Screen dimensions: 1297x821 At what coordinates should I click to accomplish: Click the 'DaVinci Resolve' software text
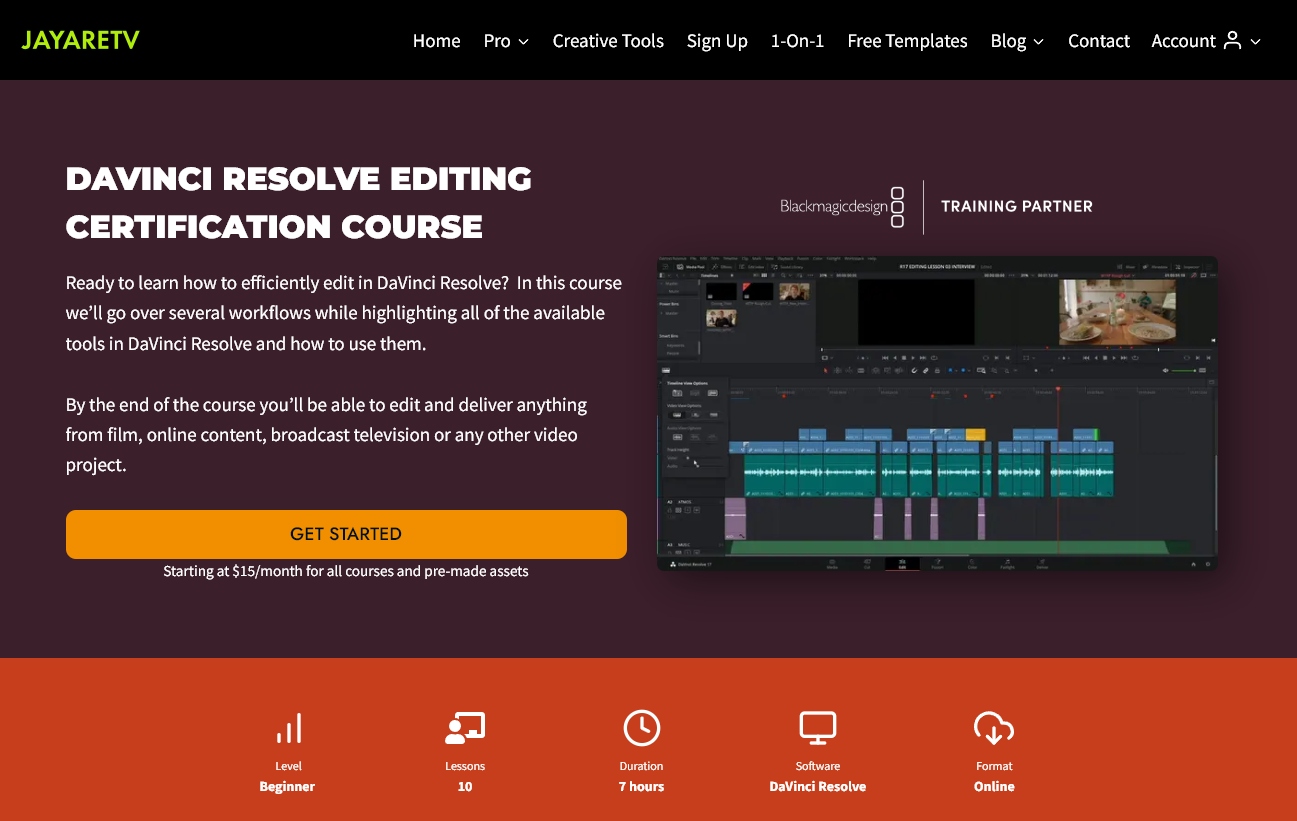(818, 787)
